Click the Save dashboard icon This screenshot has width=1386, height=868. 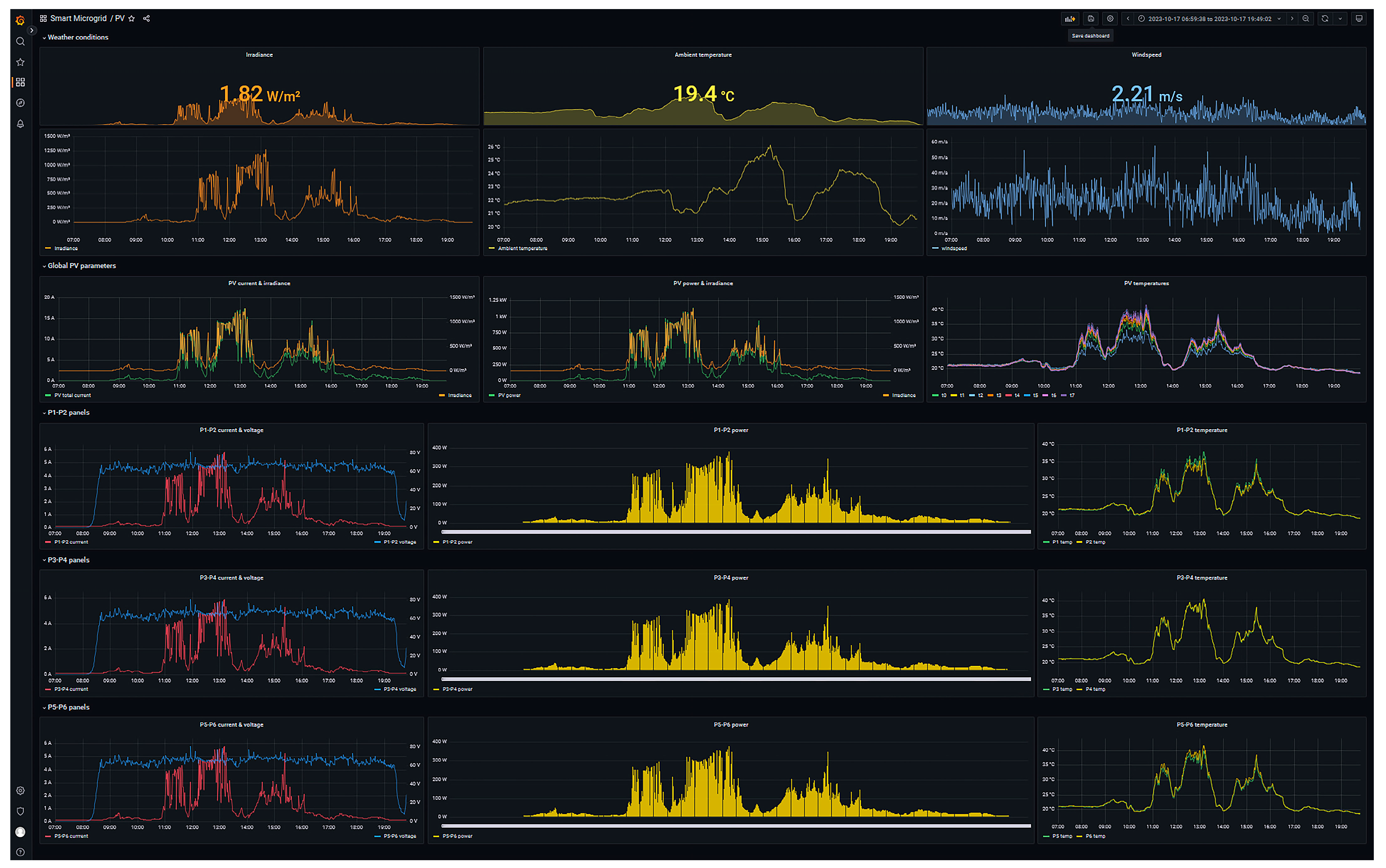click(x=1090, y=19)
